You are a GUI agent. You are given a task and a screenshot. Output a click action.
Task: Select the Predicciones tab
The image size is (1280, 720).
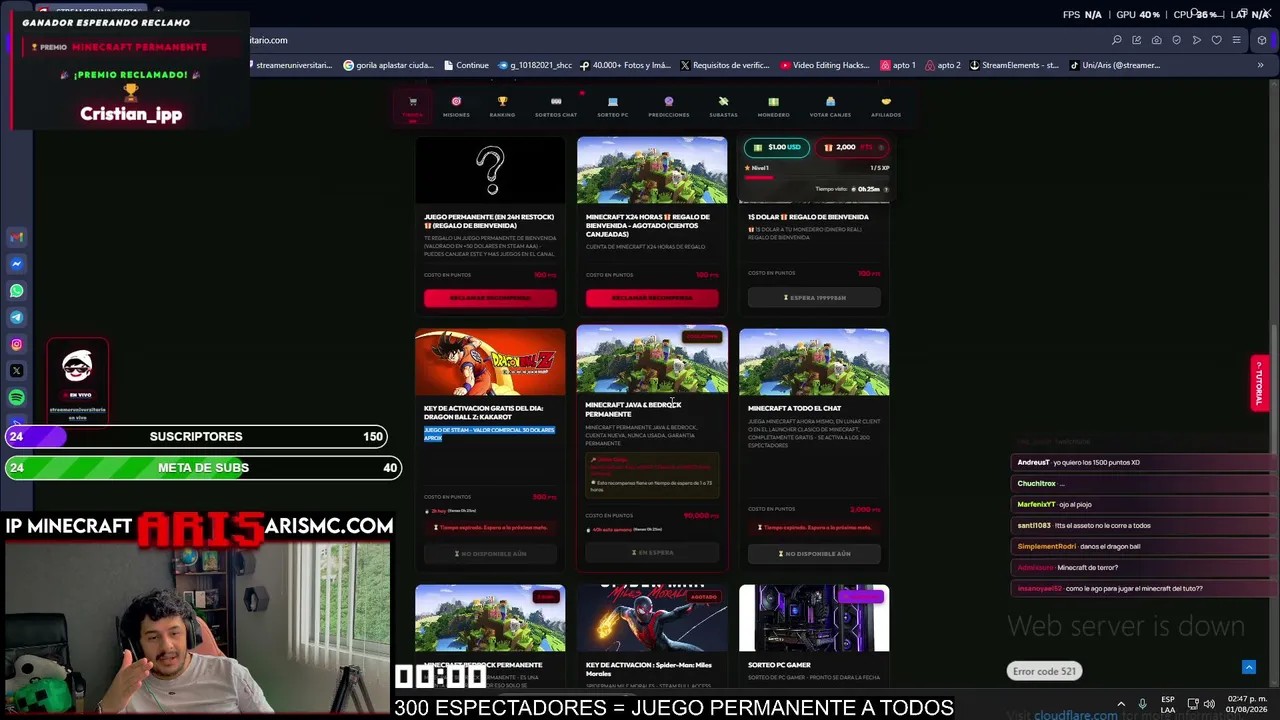pyautogui.click(x=669, y=106)
